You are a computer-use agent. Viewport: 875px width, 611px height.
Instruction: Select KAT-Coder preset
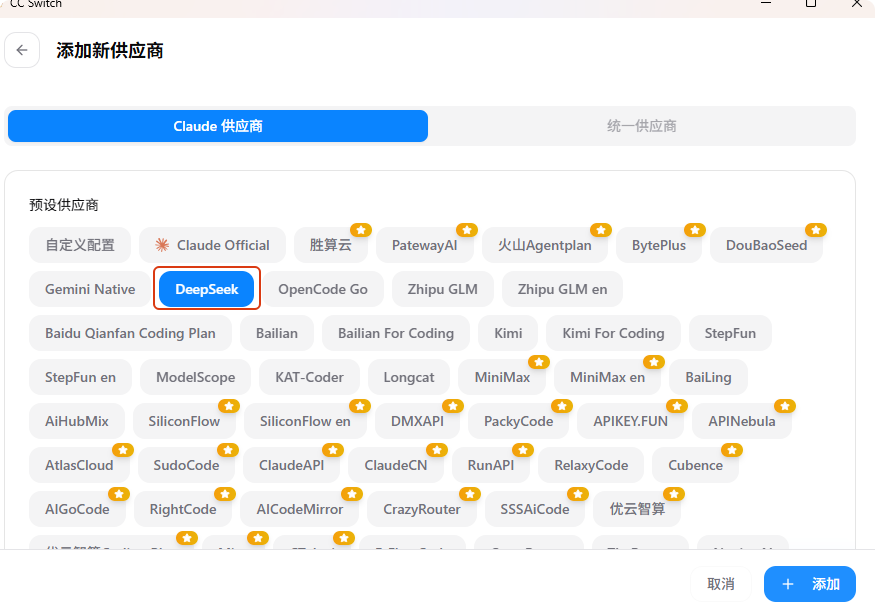(x=309, y=377)
